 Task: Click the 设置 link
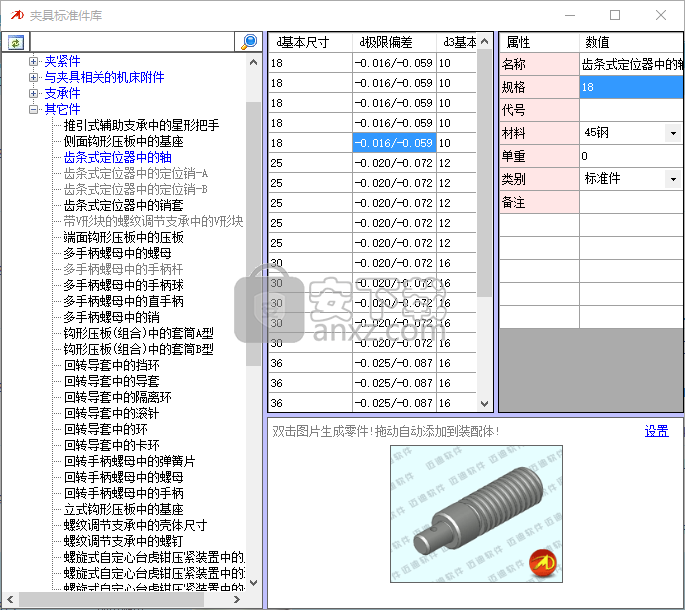(x=656, y=431)
